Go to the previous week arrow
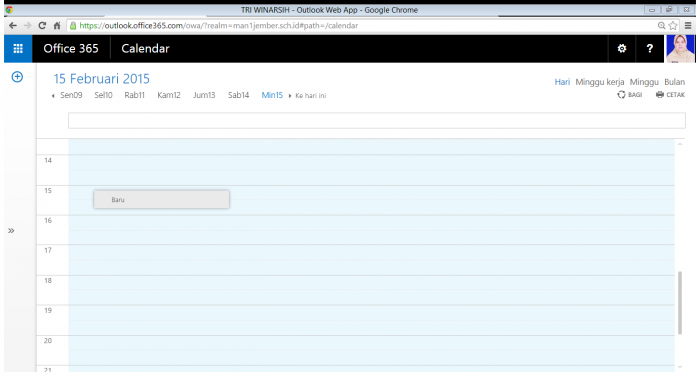 (53, 96)
